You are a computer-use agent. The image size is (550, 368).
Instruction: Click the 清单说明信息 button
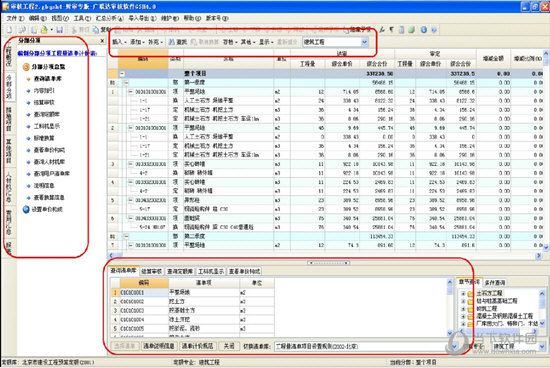click(x=159, y=346)
